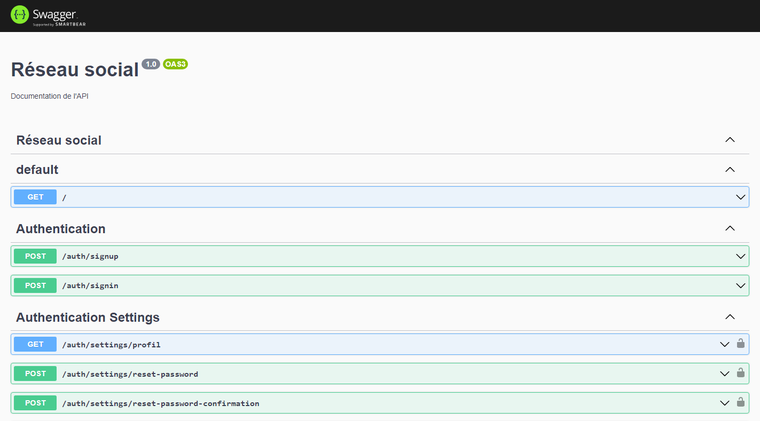Open the /auth/signin path link
This screenshot has width=760, height=421.
click(x=90, y=285)
